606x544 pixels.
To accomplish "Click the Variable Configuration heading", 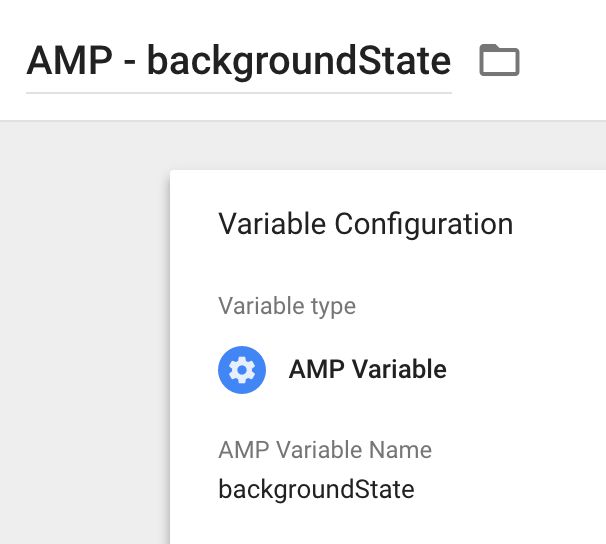I will (366, 224).
